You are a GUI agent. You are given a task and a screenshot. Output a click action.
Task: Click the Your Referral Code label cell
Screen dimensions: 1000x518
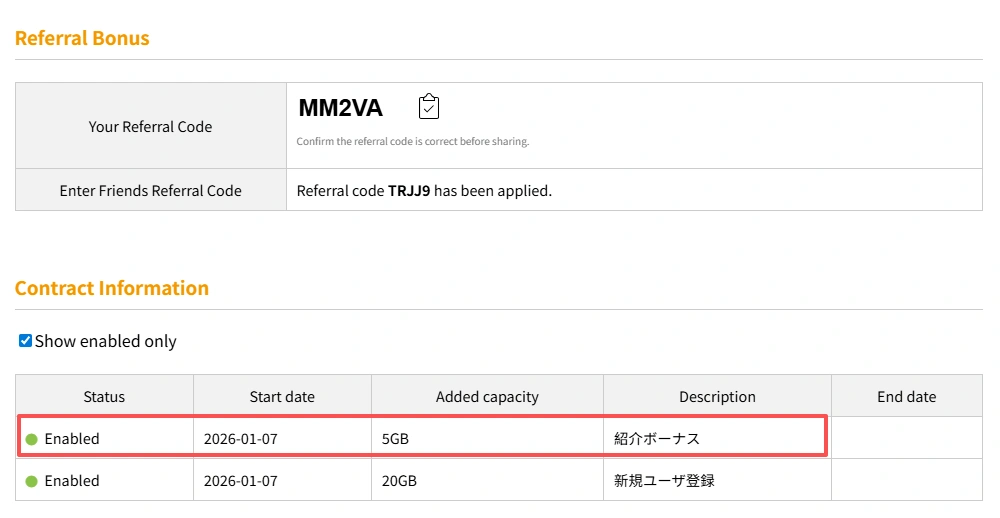[x=150, y=127]
